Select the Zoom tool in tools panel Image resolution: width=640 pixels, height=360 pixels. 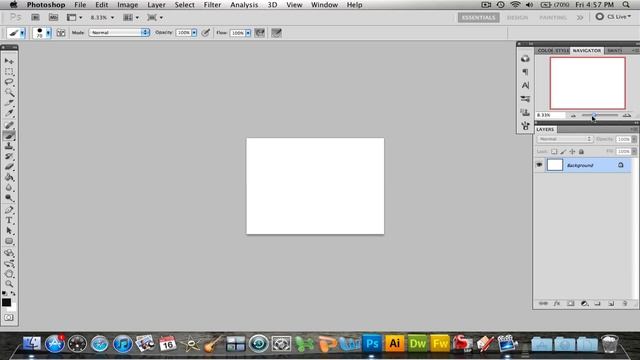(x=9, y=284)
